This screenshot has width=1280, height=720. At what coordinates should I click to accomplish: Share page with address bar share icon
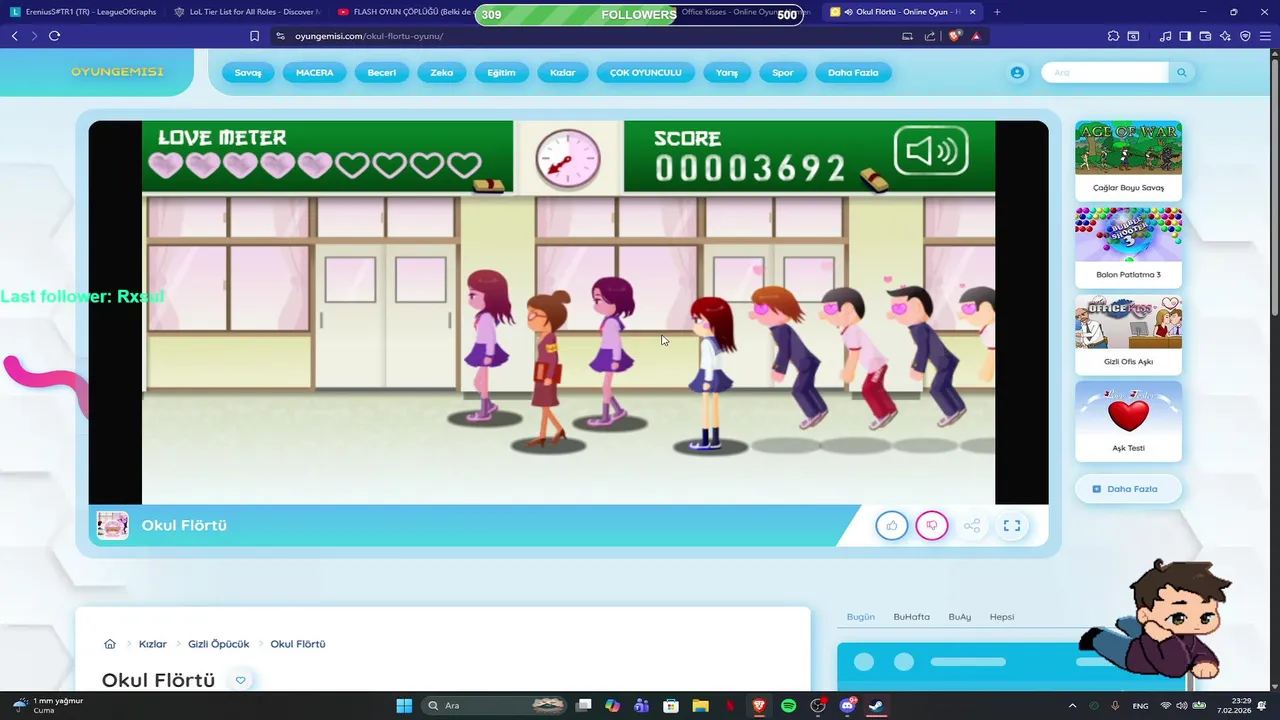pos(930,36)
